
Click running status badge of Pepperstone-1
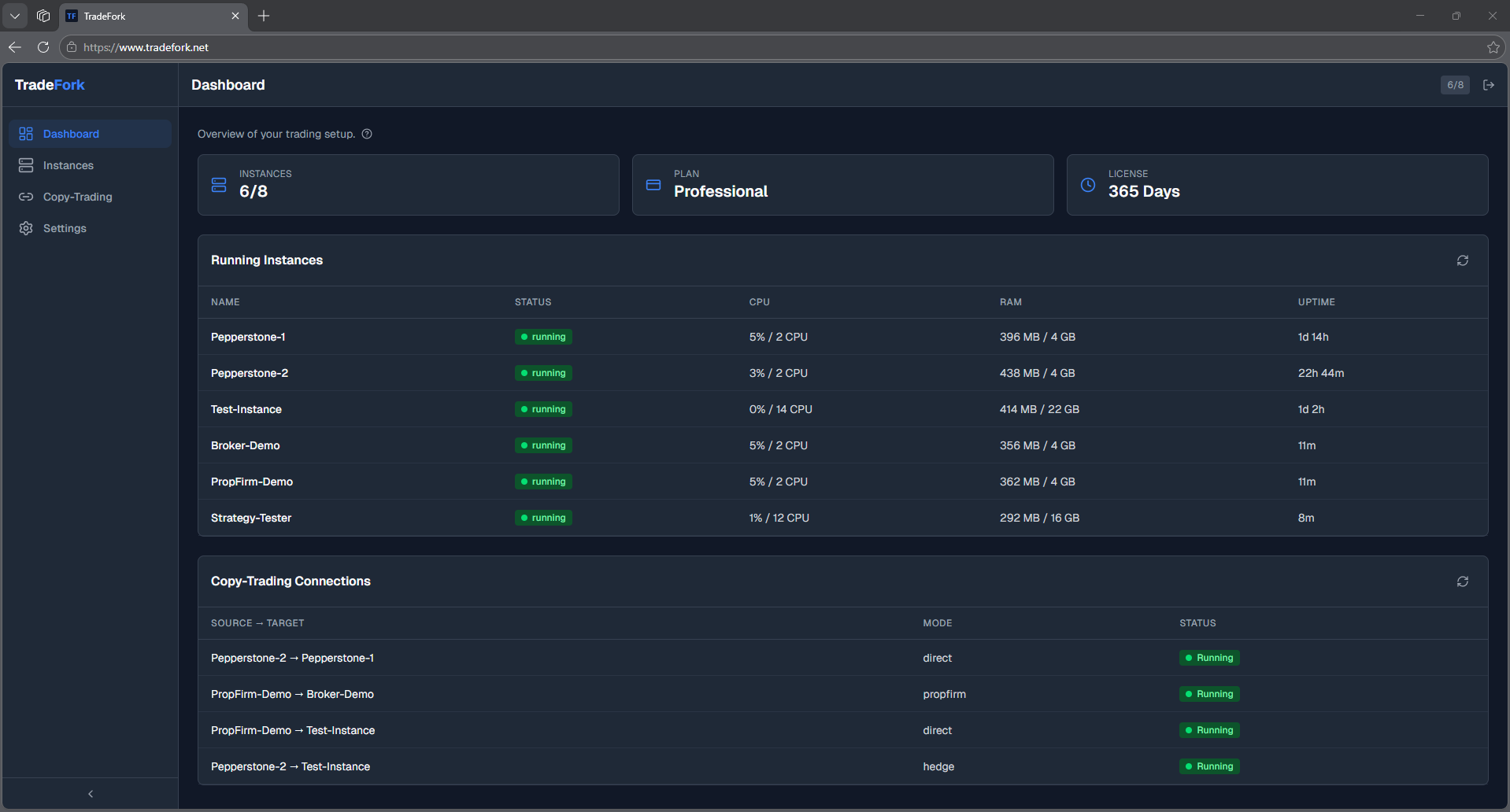click(543, 337)
